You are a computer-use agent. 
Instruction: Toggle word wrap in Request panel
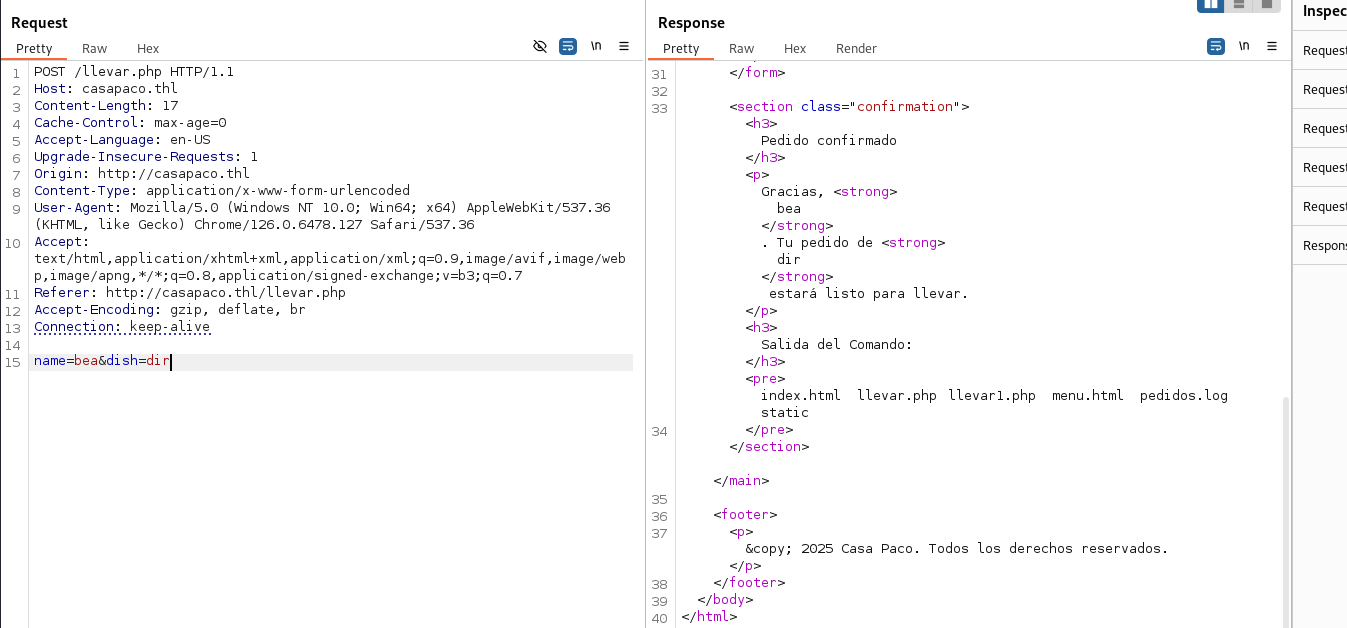pyautogui.click(x=568, y=47)
